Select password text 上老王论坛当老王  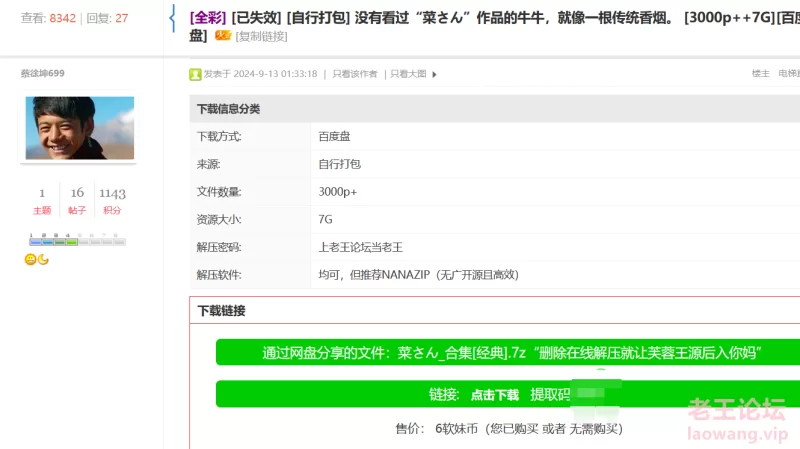(x=361, y=247)
